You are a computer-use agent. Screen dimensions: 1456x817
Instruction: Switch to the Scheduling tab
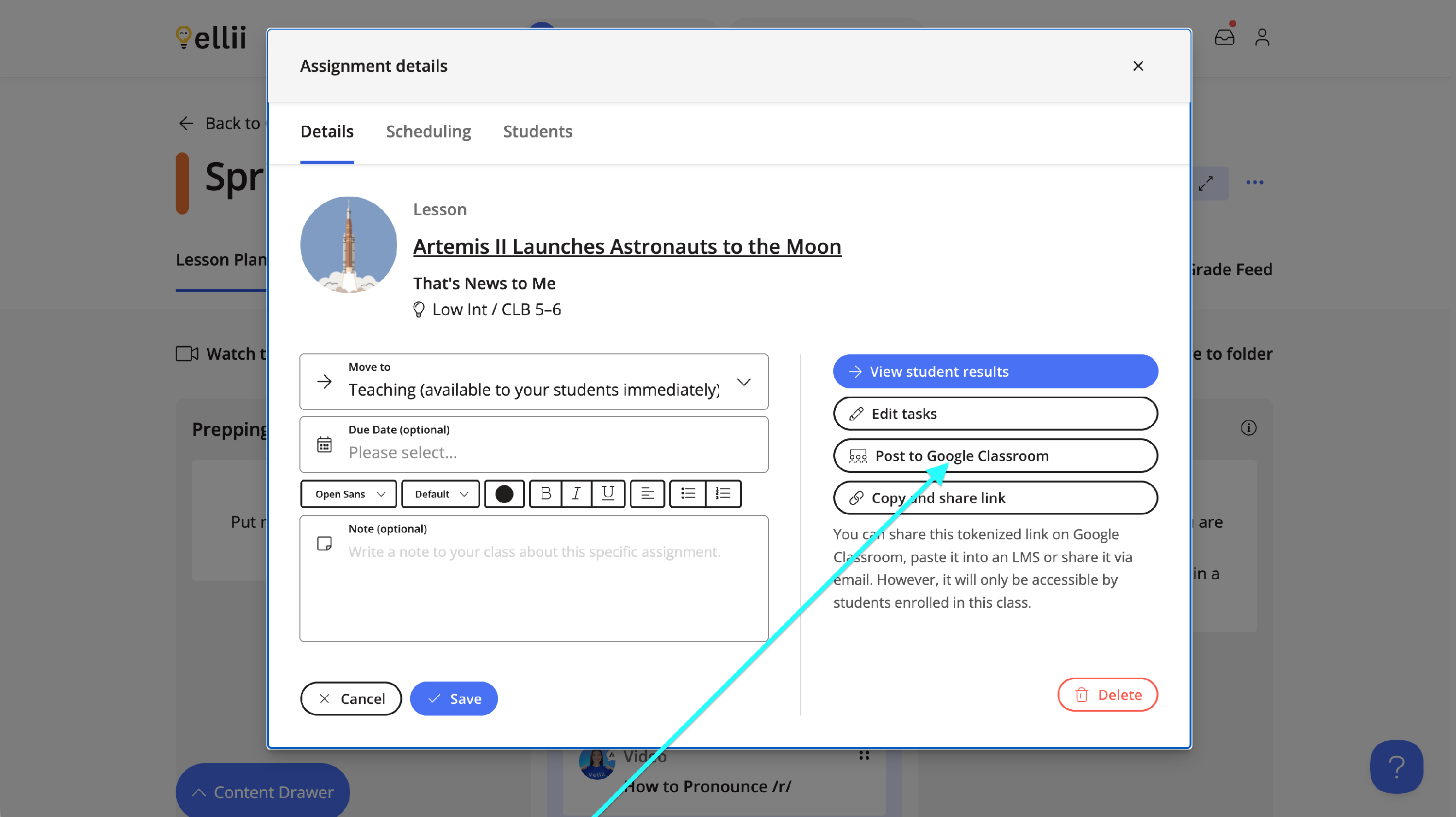pos(428,131)
